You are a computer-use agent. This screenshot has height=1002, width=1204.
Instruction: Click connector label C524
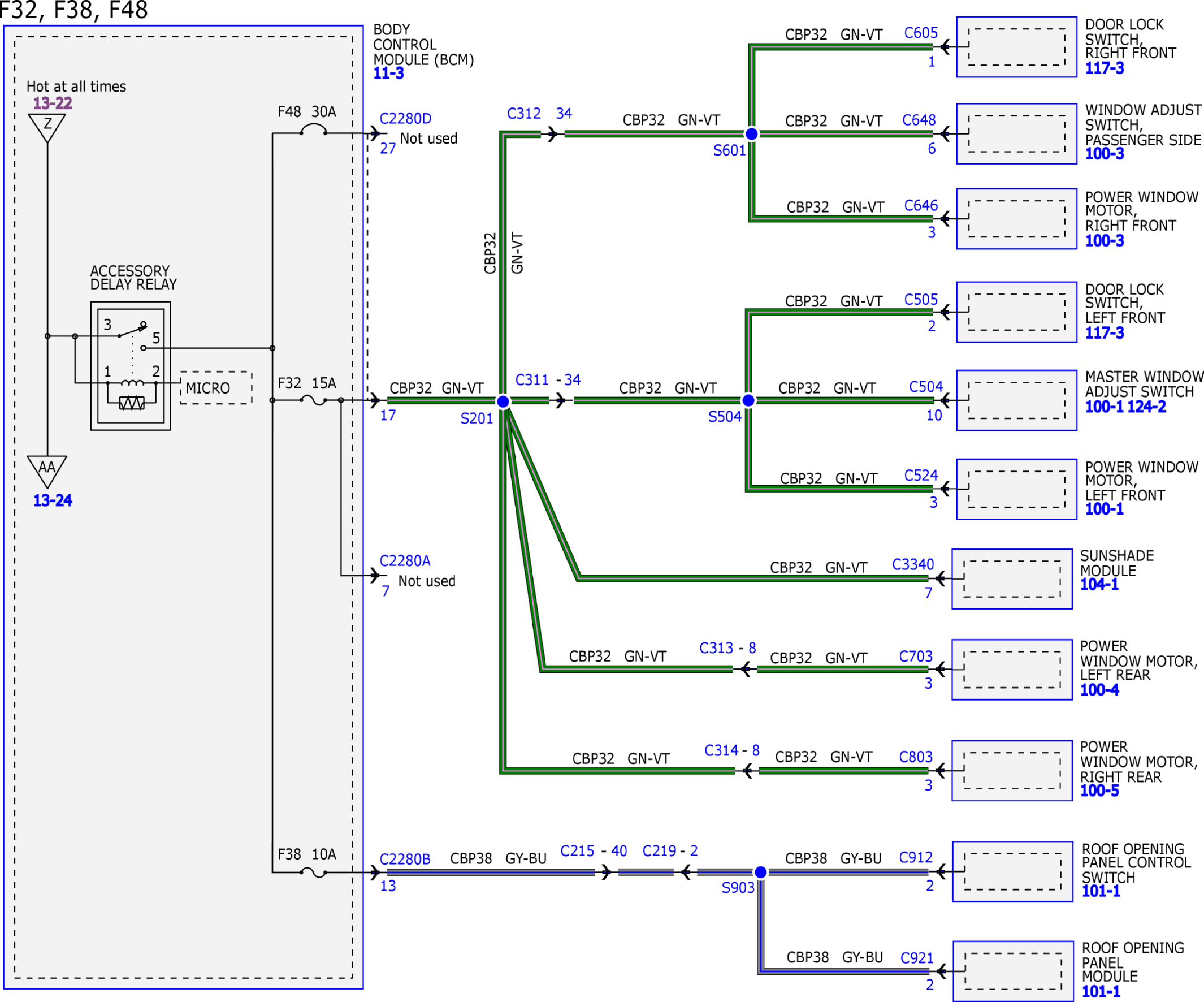(x=921, y=476)
